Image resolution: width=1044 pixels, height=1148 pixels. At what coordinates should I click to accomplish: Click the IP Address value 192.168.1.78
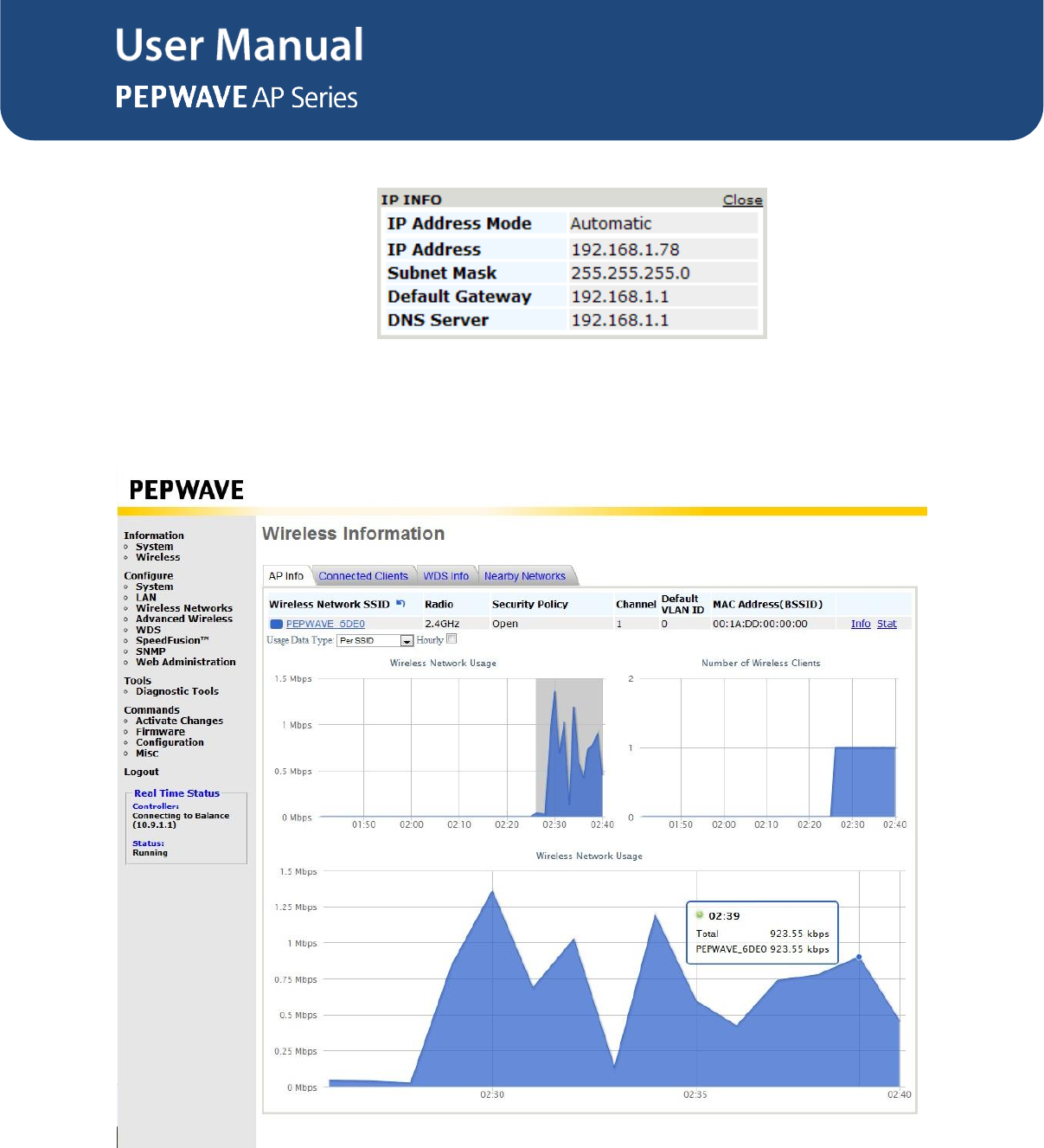pyautogui.click(x=625, y=249)
